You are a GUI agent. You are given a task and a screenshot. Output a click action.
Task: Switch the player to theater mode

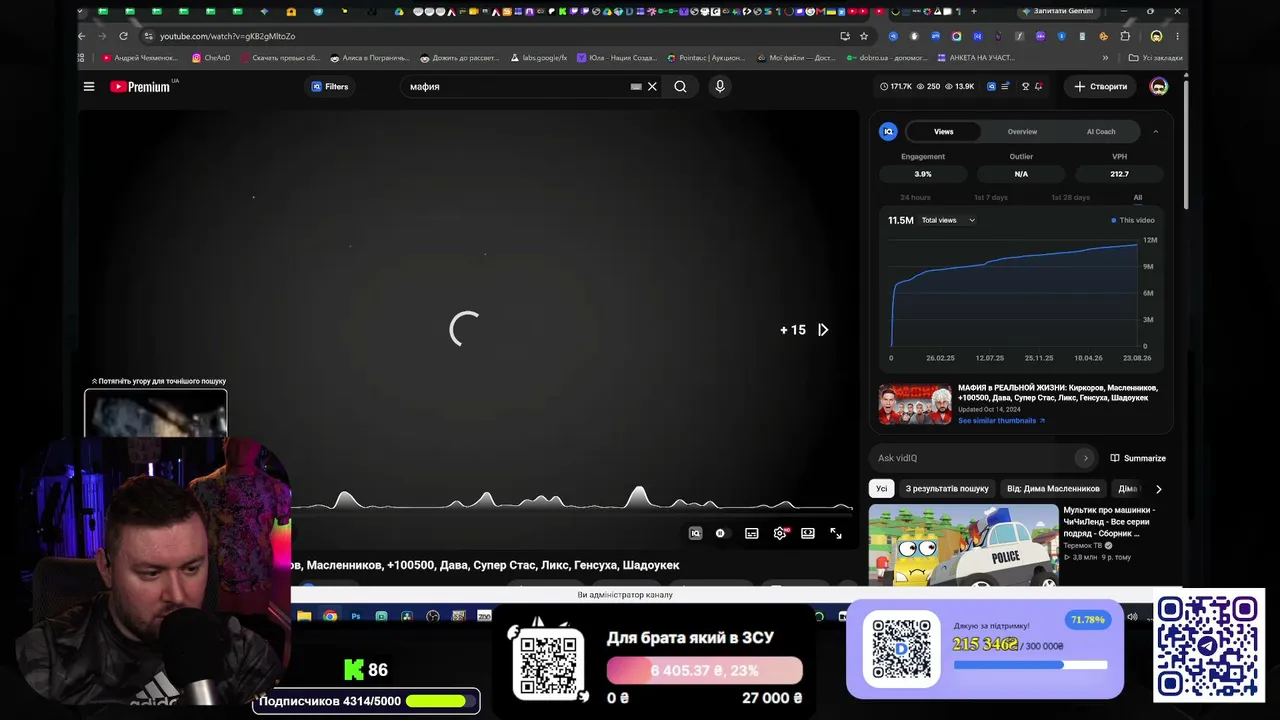[808, 534]
